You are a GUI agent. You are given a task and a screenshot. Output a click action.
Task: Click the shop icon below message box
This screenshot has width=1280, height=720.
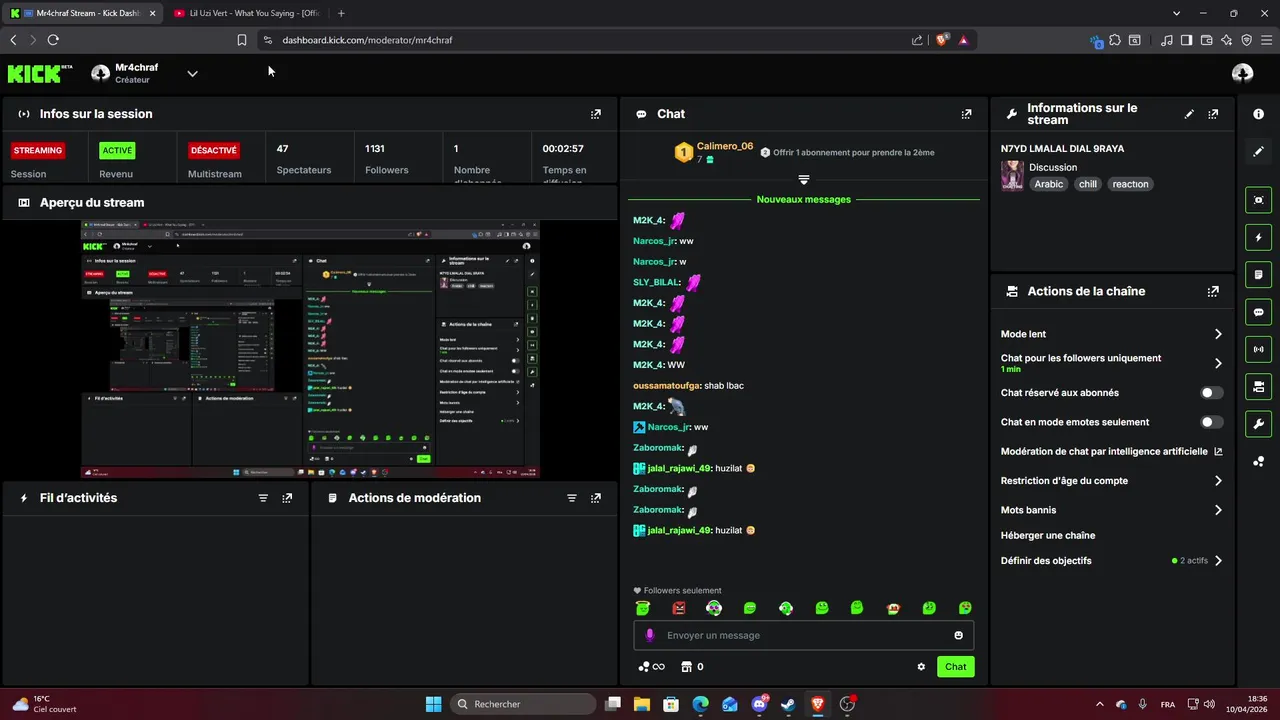click(x=686, y=667)
